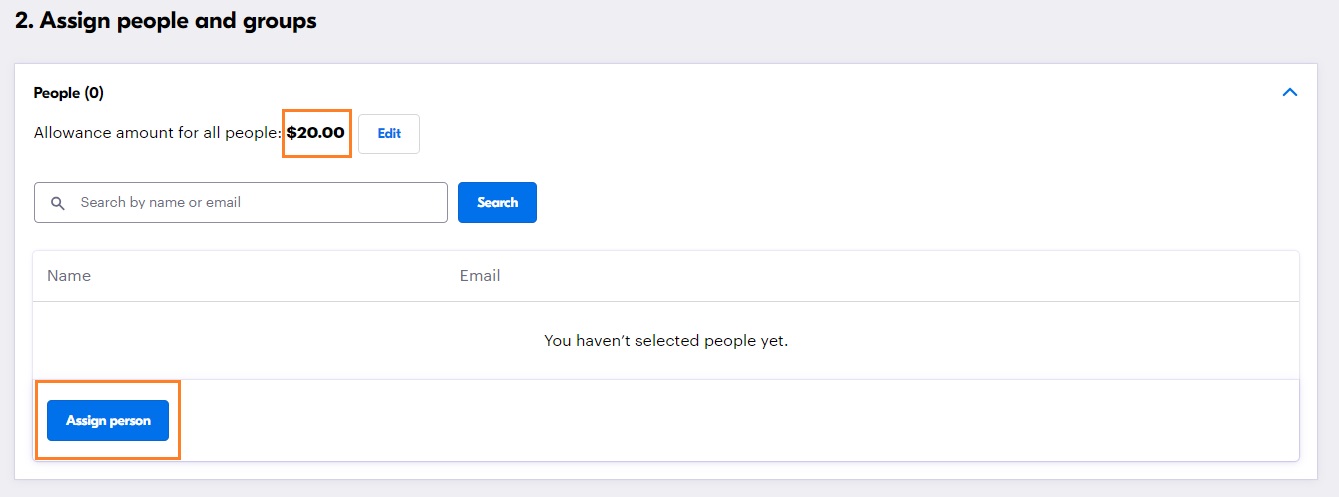Viewport: 1339px width, 497px height.
Task: Click the Assign people and groups heading
Action: (166, 21)
